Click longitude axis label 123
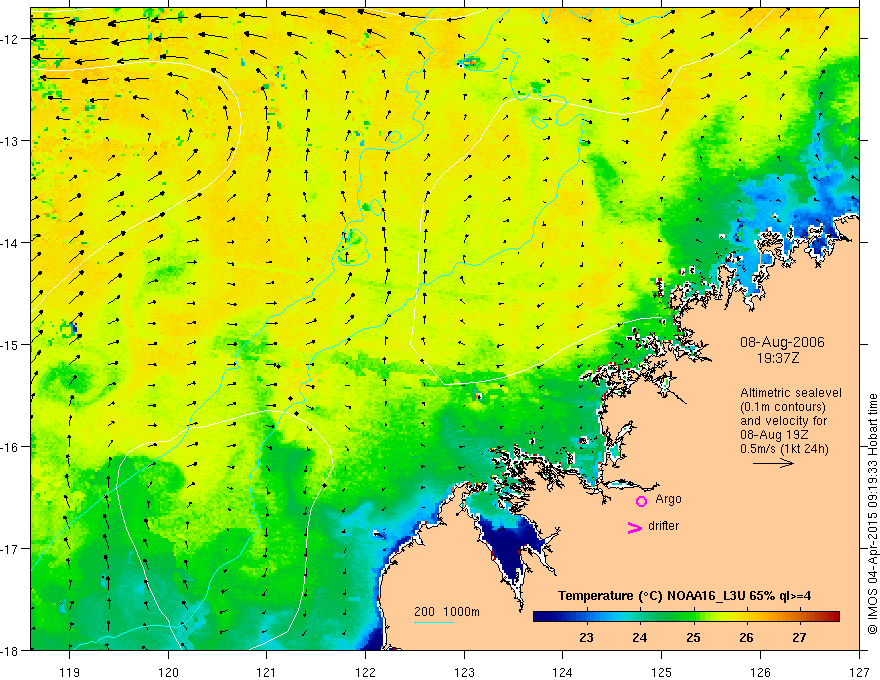Viewport: 880px width, 680px height. 464,672
